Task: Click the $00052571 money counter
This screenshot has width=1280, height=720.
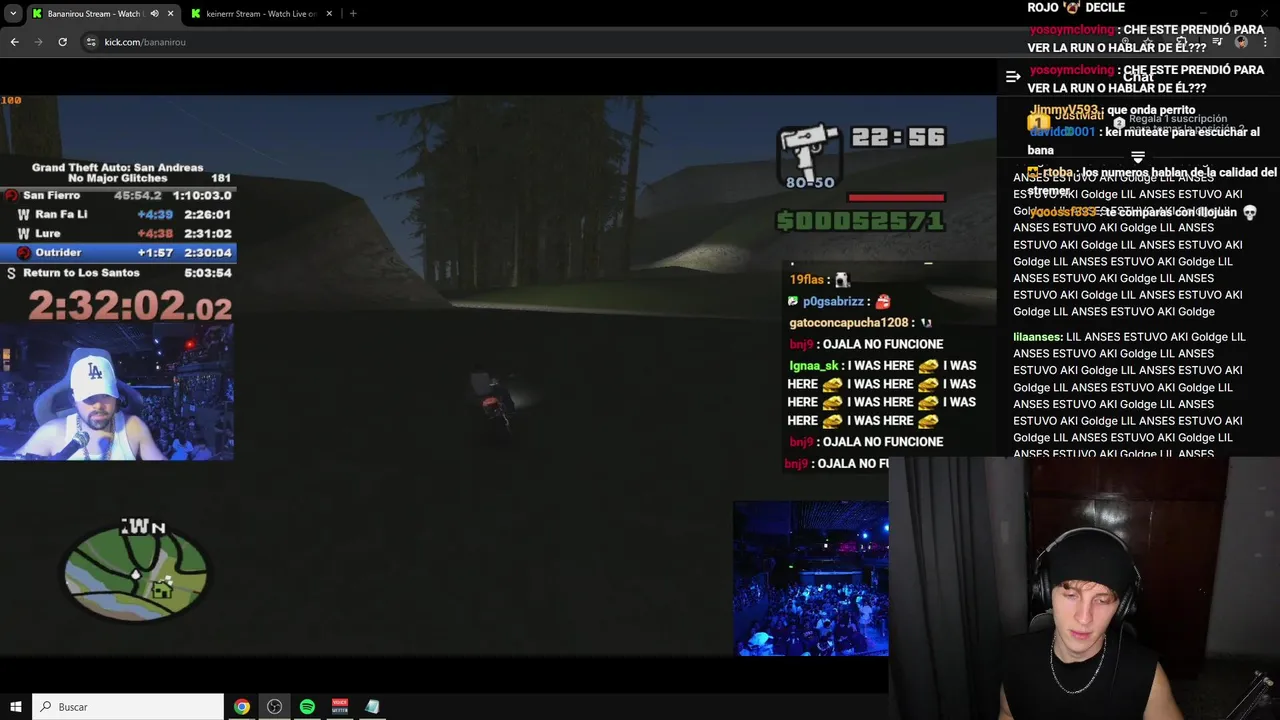Action: (x=860, y=221)
